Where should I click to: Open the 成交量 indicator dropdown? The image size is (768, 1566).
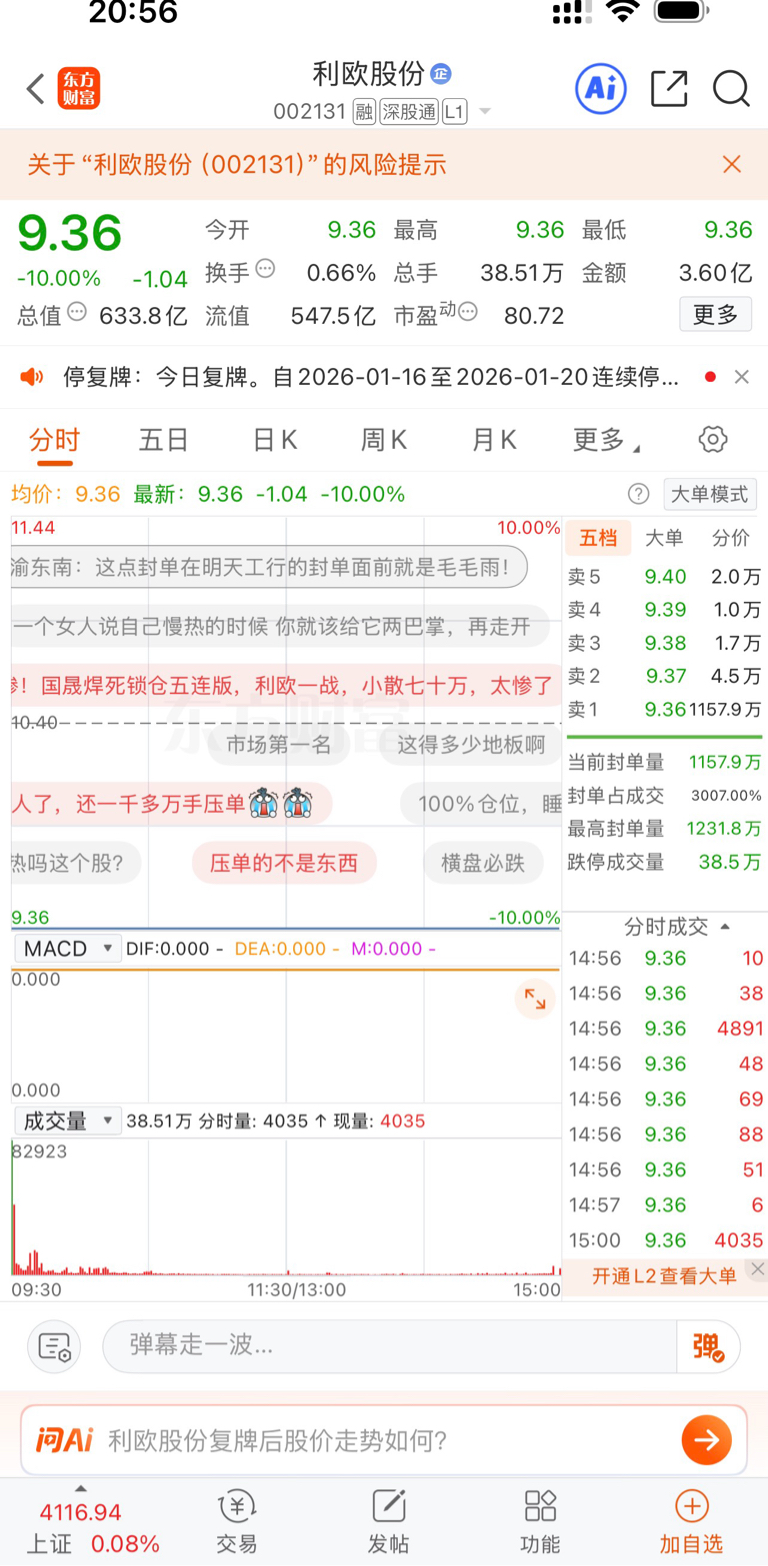(67, 1121)
